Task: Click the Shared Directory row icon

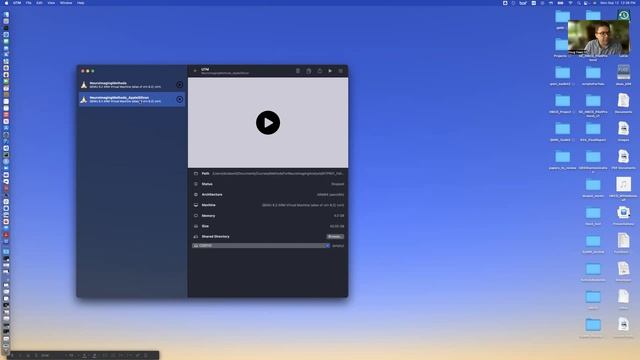Action: (x=196, y=236)
